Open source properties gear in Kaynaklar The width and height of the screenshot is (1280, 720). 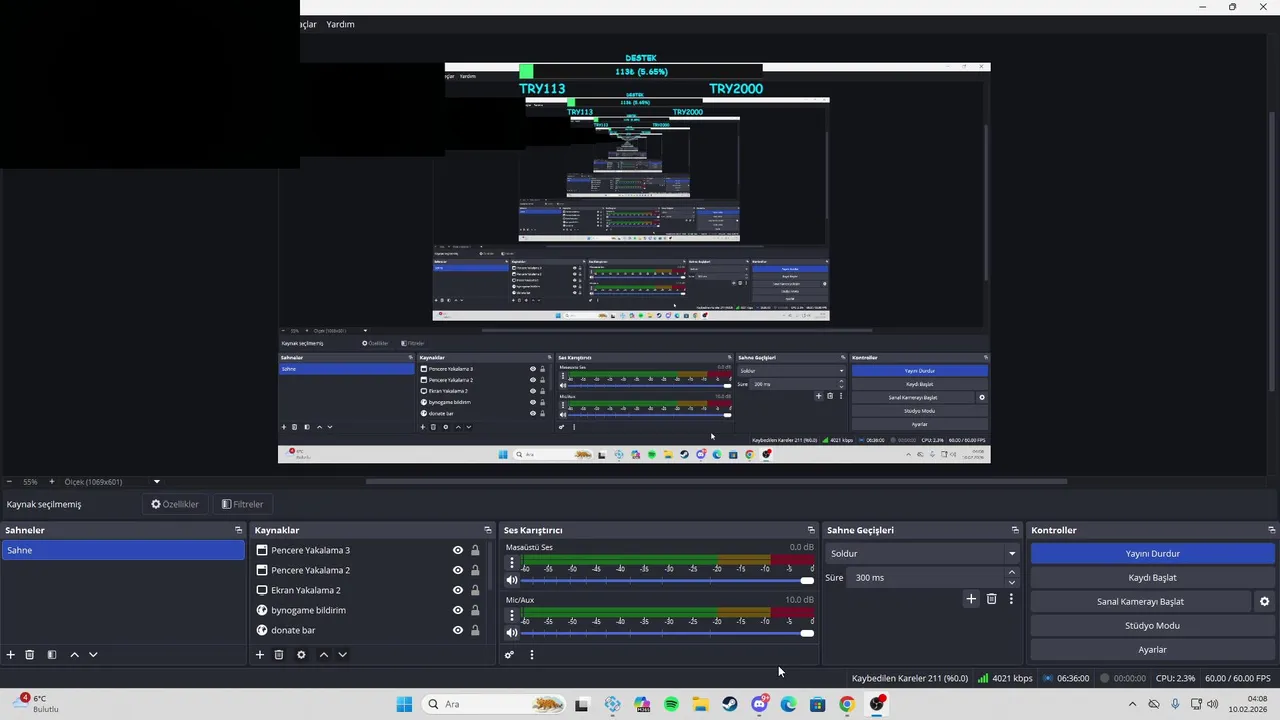point(301,655)
